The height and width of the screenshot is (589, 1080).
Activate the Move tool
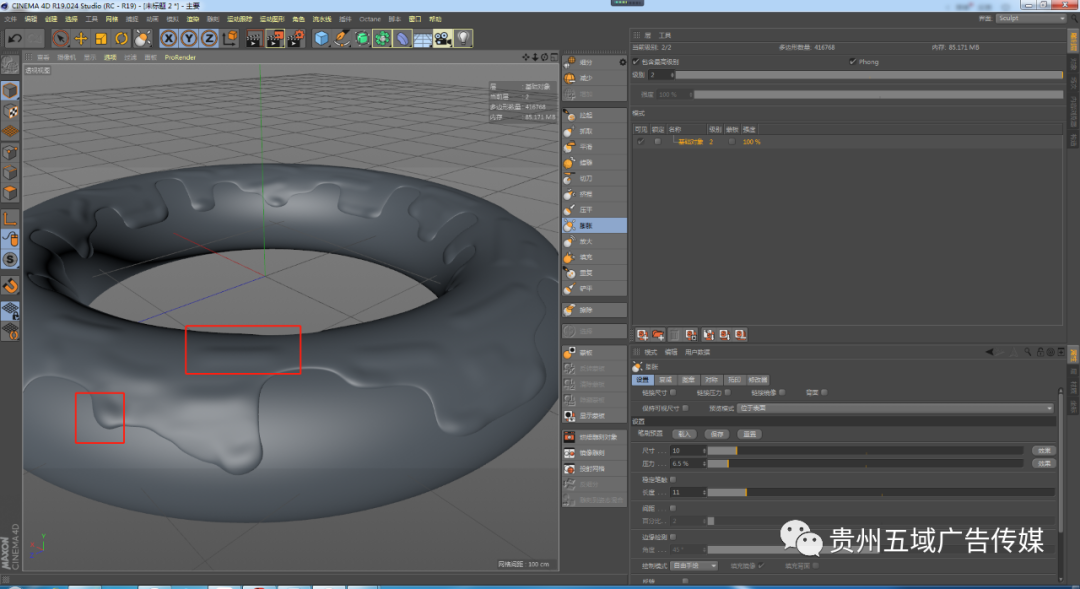[81, 39]
